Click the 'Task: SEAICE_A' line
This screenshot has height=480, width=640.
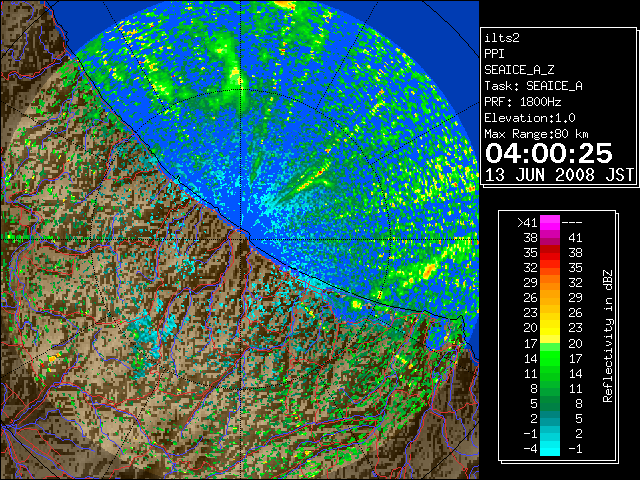[x=533, y=86]
